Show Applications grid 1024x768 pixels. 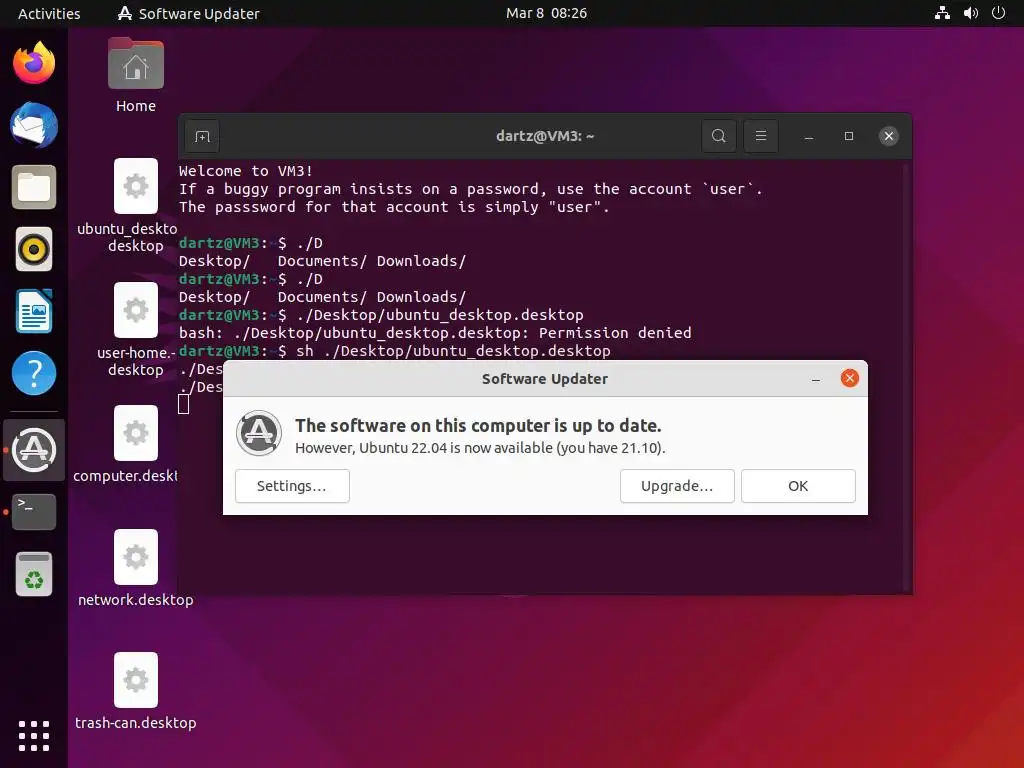tap(34, 736)
